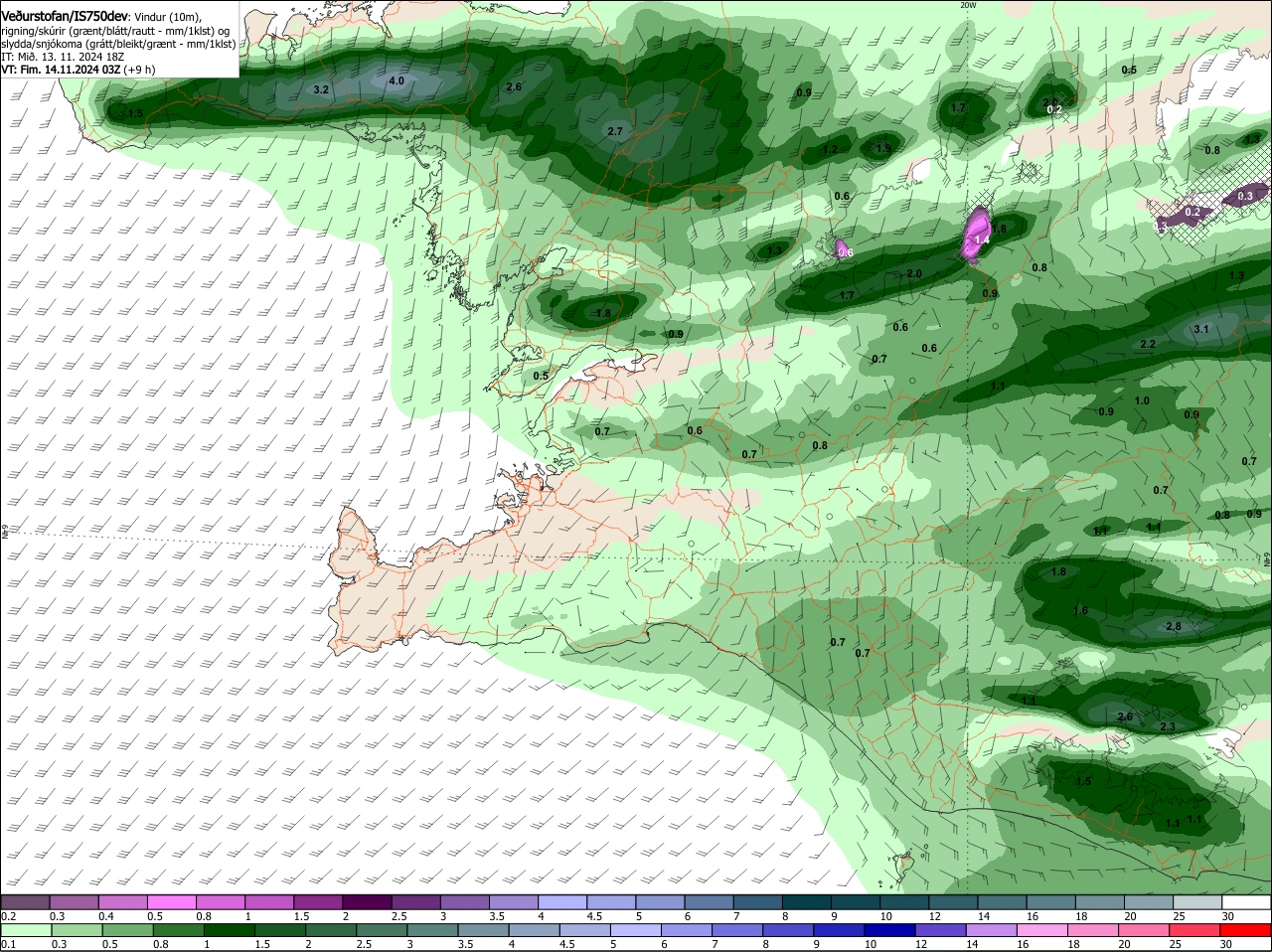Image resolution: width=1272 pixels, height=952 pixels.
Task: Click the '2.3' precipitation value on map
Action: 1168,727
